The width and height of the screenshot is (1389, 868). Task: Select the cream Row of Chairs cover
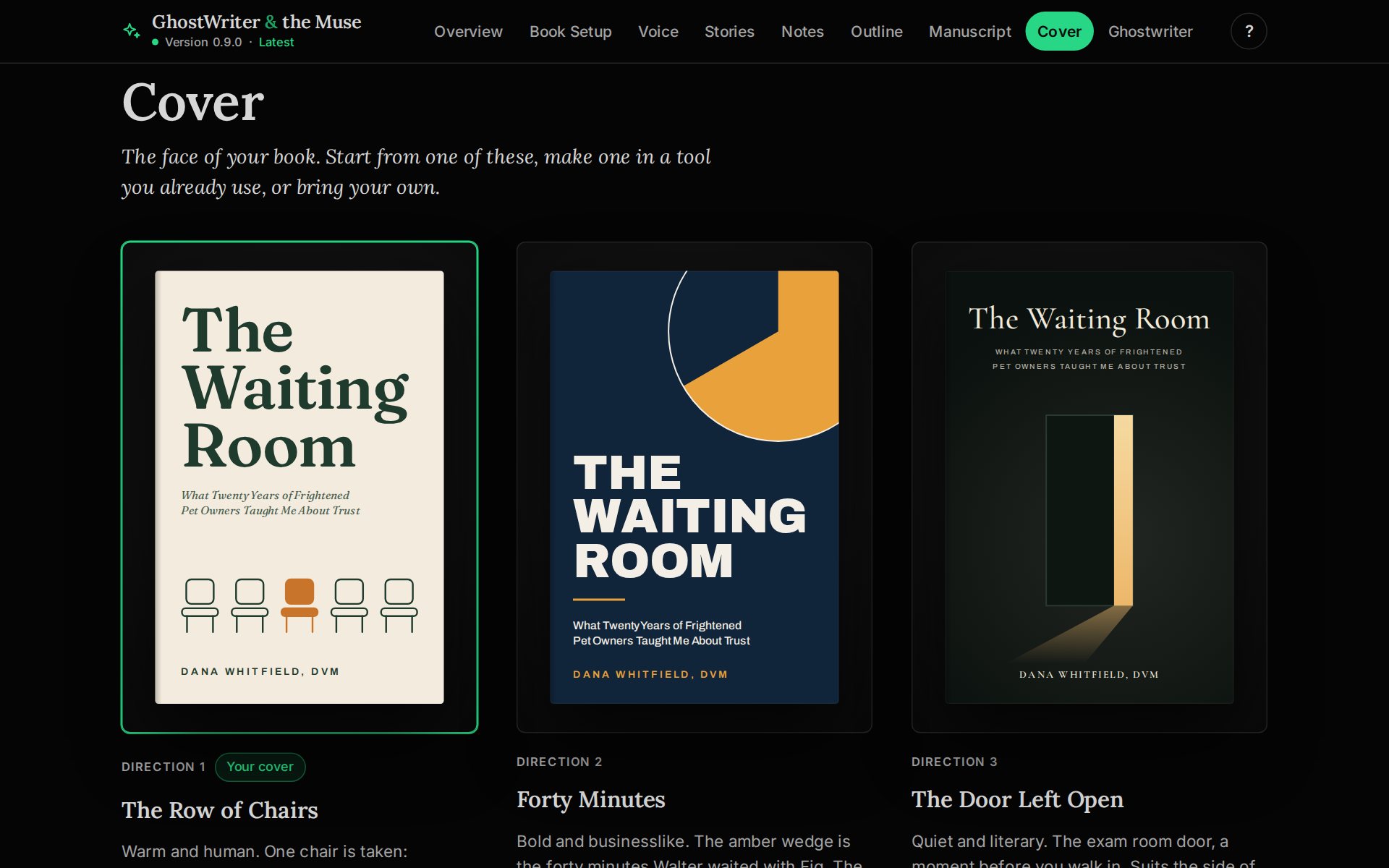(x=300, y=487)
